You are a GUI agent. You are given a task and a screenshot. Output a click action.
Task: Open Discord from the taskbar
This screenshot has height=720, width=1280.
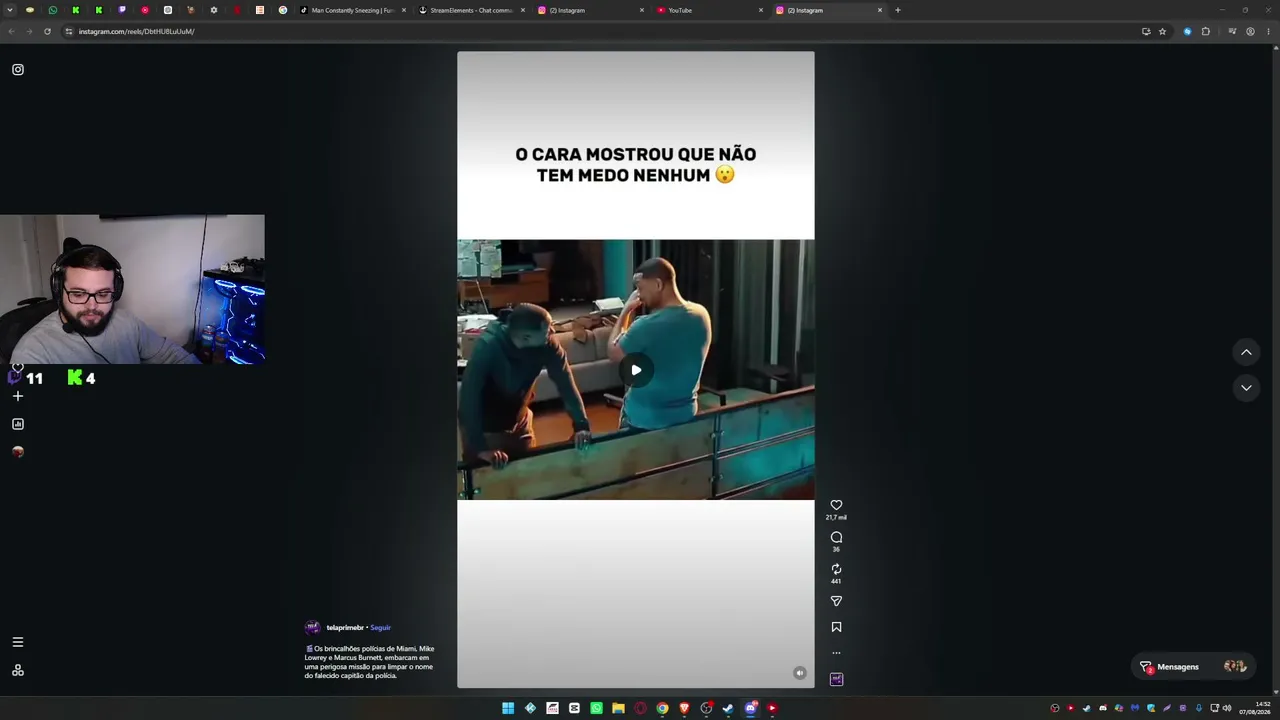tap(750, 708)
